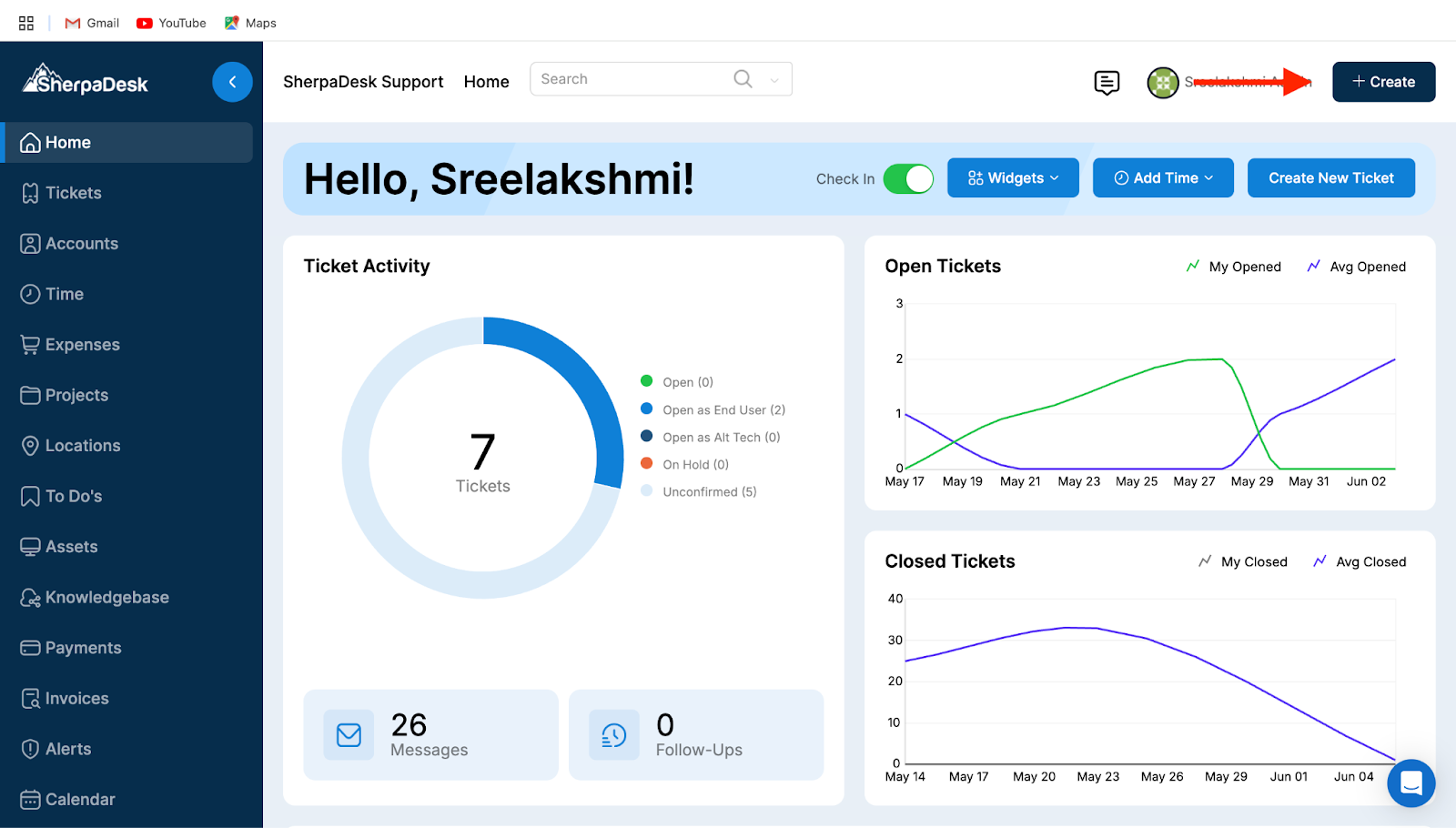The width and height of the screenshot is (1456, 828).
Task: Click the Create New Ticket button
Action: 1330,178
